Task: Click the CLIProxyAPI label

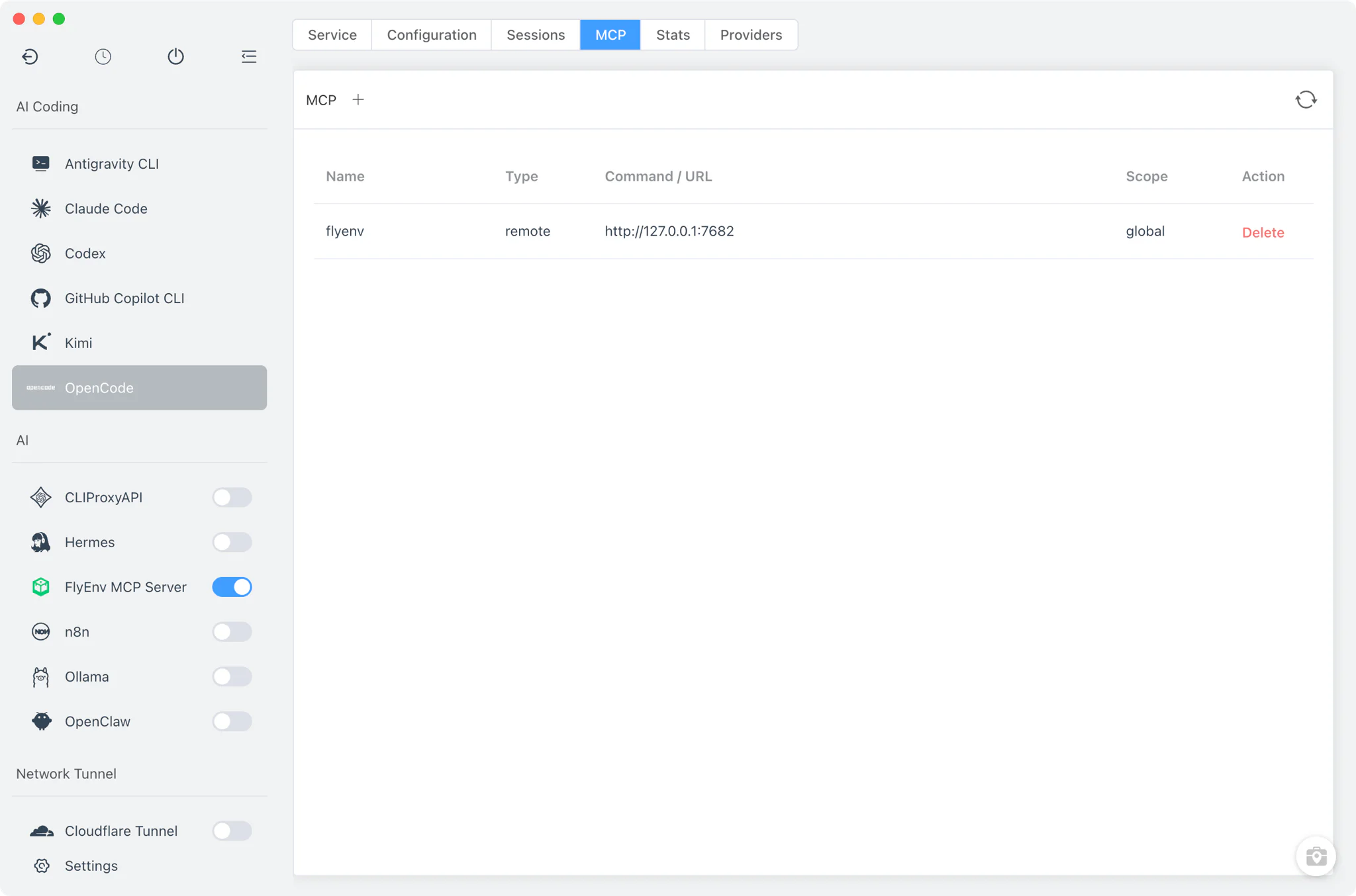Action: point(104,498)
